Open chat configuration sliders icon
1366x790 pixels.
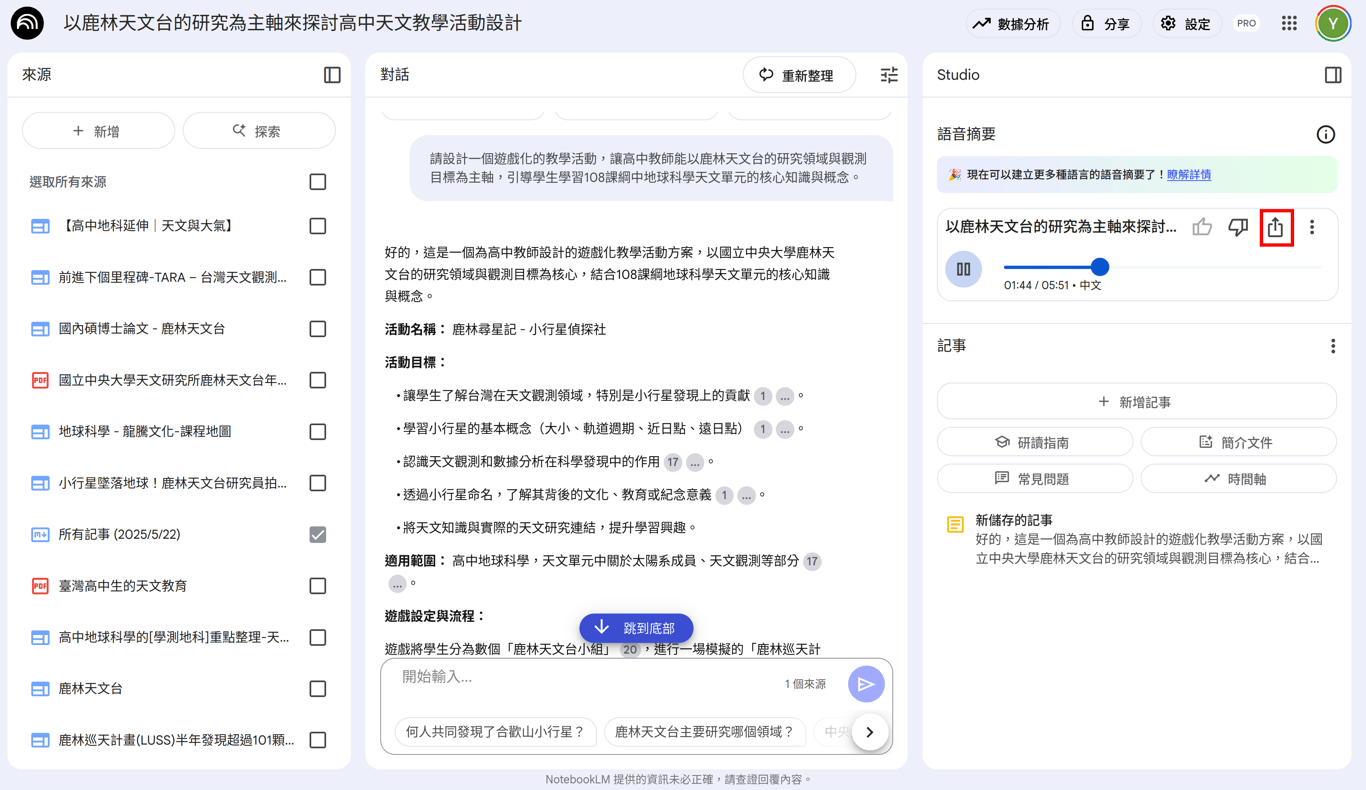pyautogui.click(x=889, y=75)
